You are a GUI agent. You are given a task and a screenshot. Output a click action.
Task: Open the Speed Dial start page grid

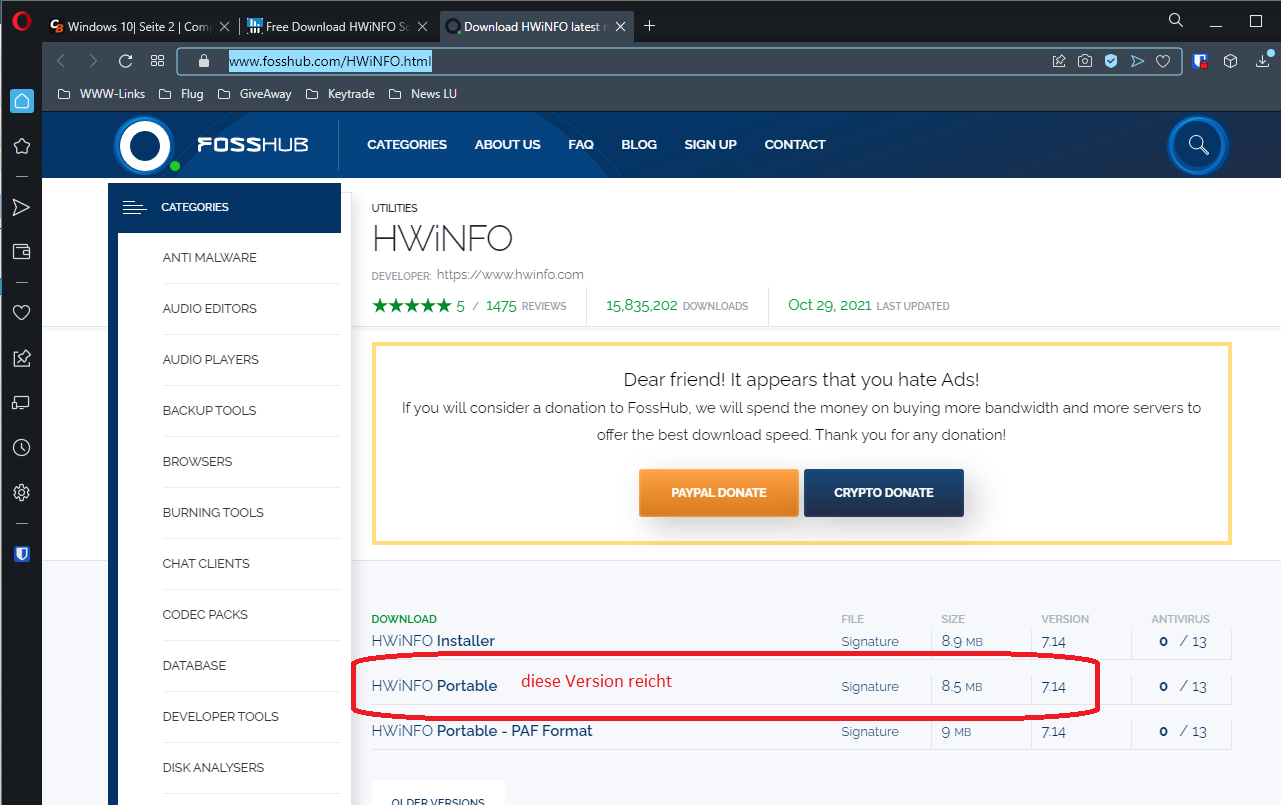[157, 61]
